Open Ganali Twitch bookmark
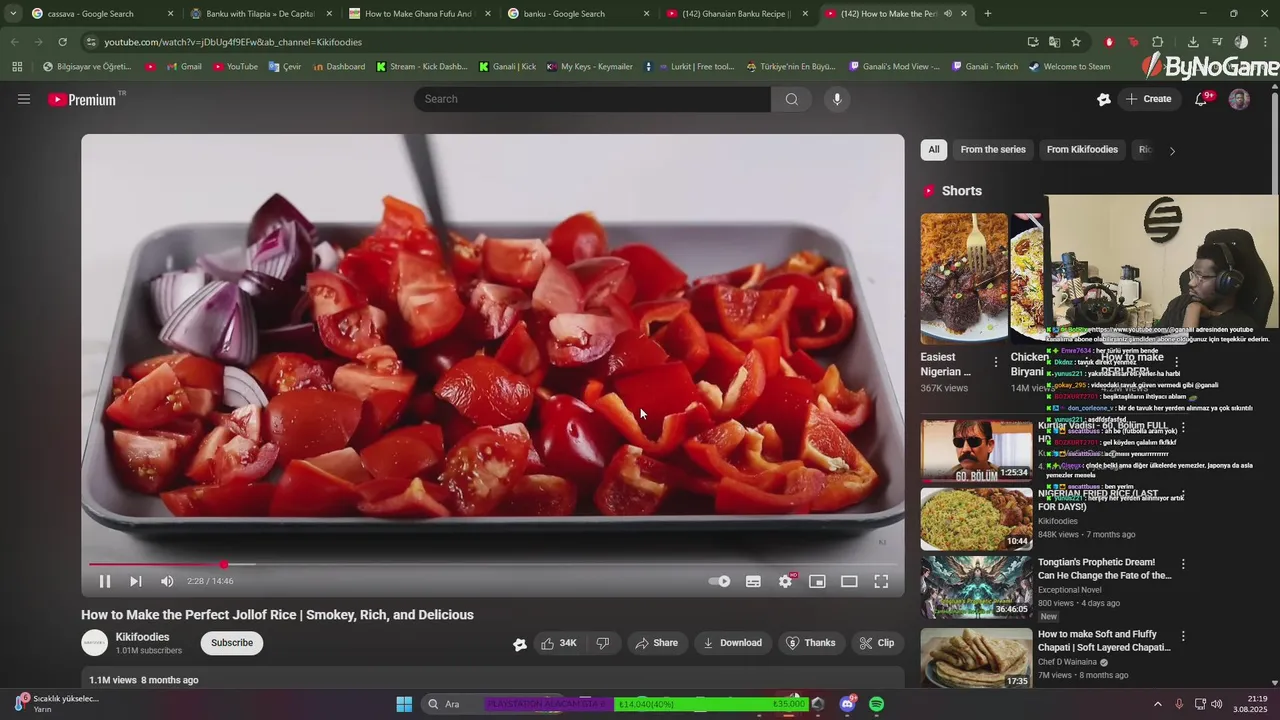The width and height of the screenshot is (1280, 720). [985, 67]
